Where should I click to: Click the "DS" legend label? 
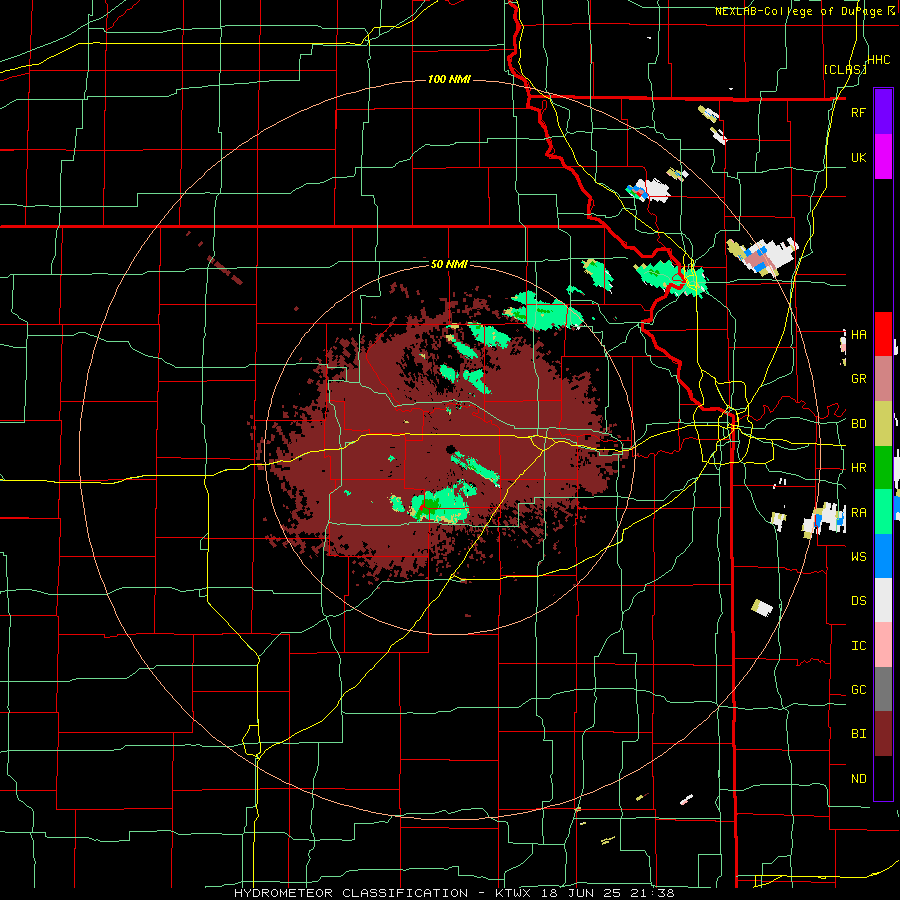[858, 601]
